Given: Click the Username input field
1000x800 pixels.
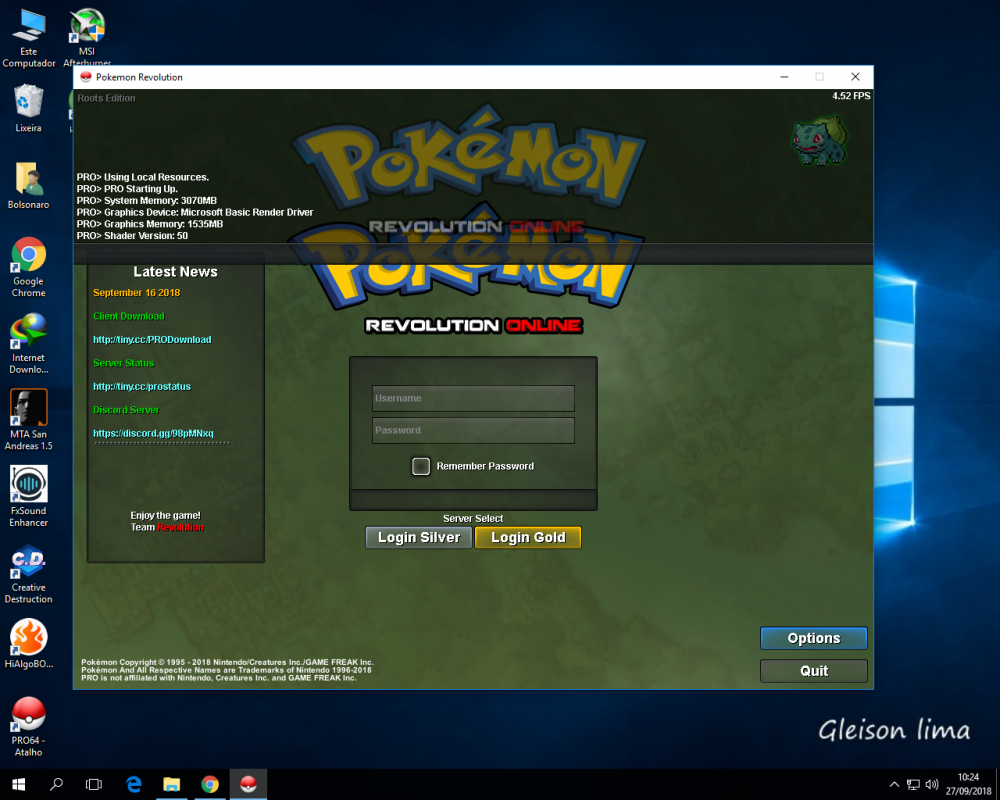Looking at the screenshot, I should pyautogui.click(x=473, y=398).
